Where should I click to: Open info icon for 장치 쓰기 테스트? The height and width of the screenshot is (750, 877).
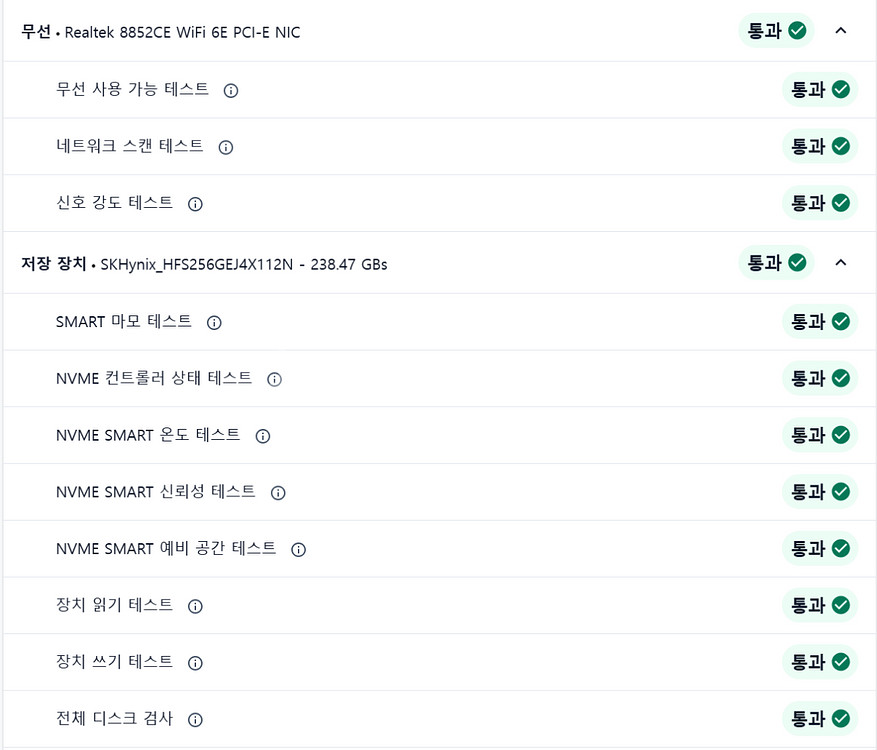click(x=196, y=663)
